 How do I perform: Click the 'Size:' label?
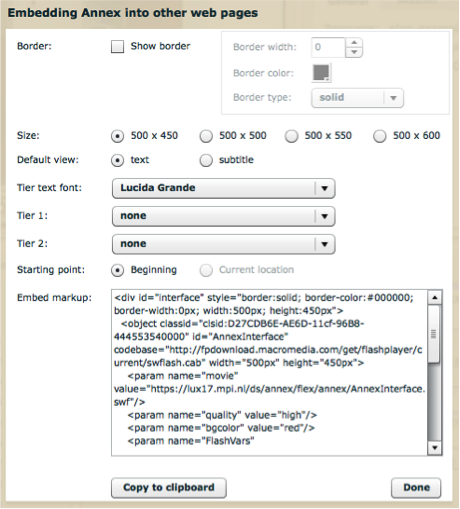point(28,136)
